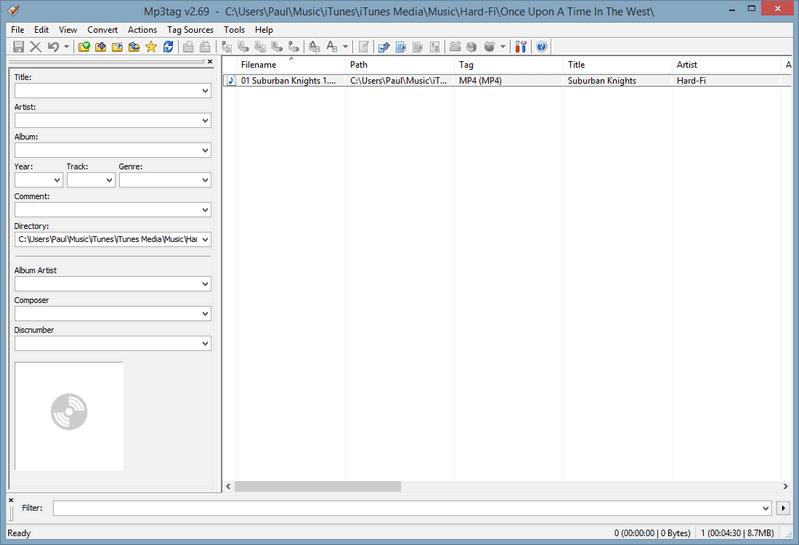Click the horizontal scrollbar of the file list
The height and width of the screenshot is (545, 799).
point(318,487)
